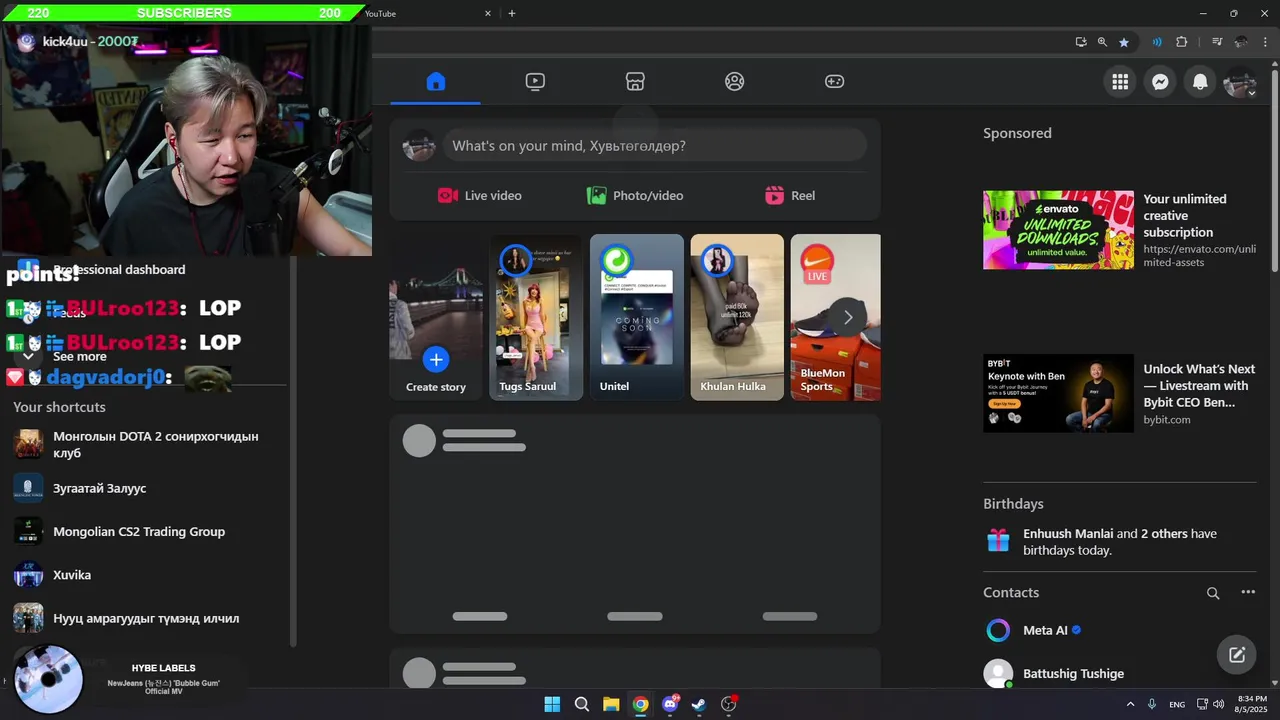Start a Live video
The image size is (1280, 720).
coord(480,196)
